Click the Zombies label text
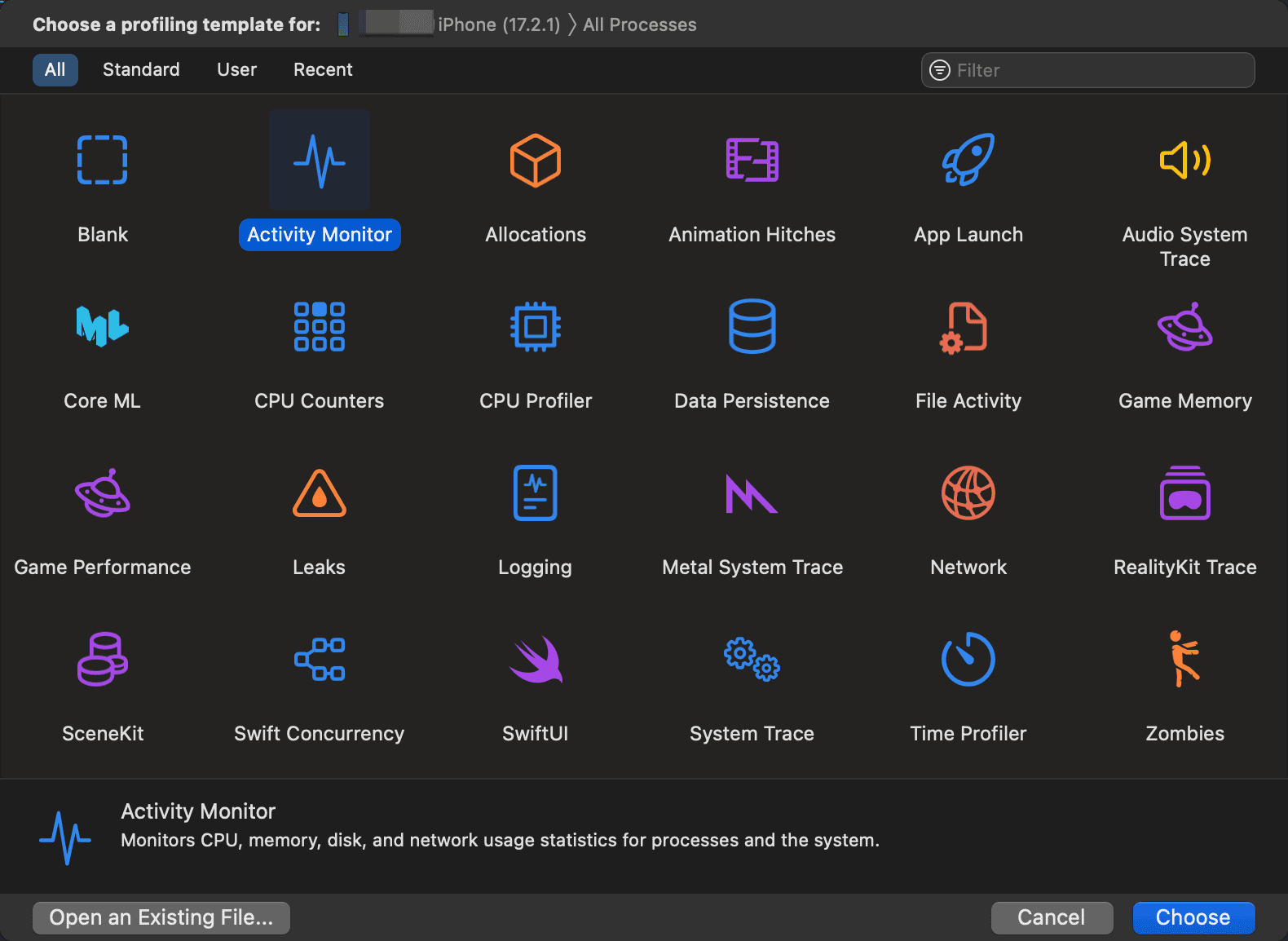The image size is (1288, 941). (1185, 734)
